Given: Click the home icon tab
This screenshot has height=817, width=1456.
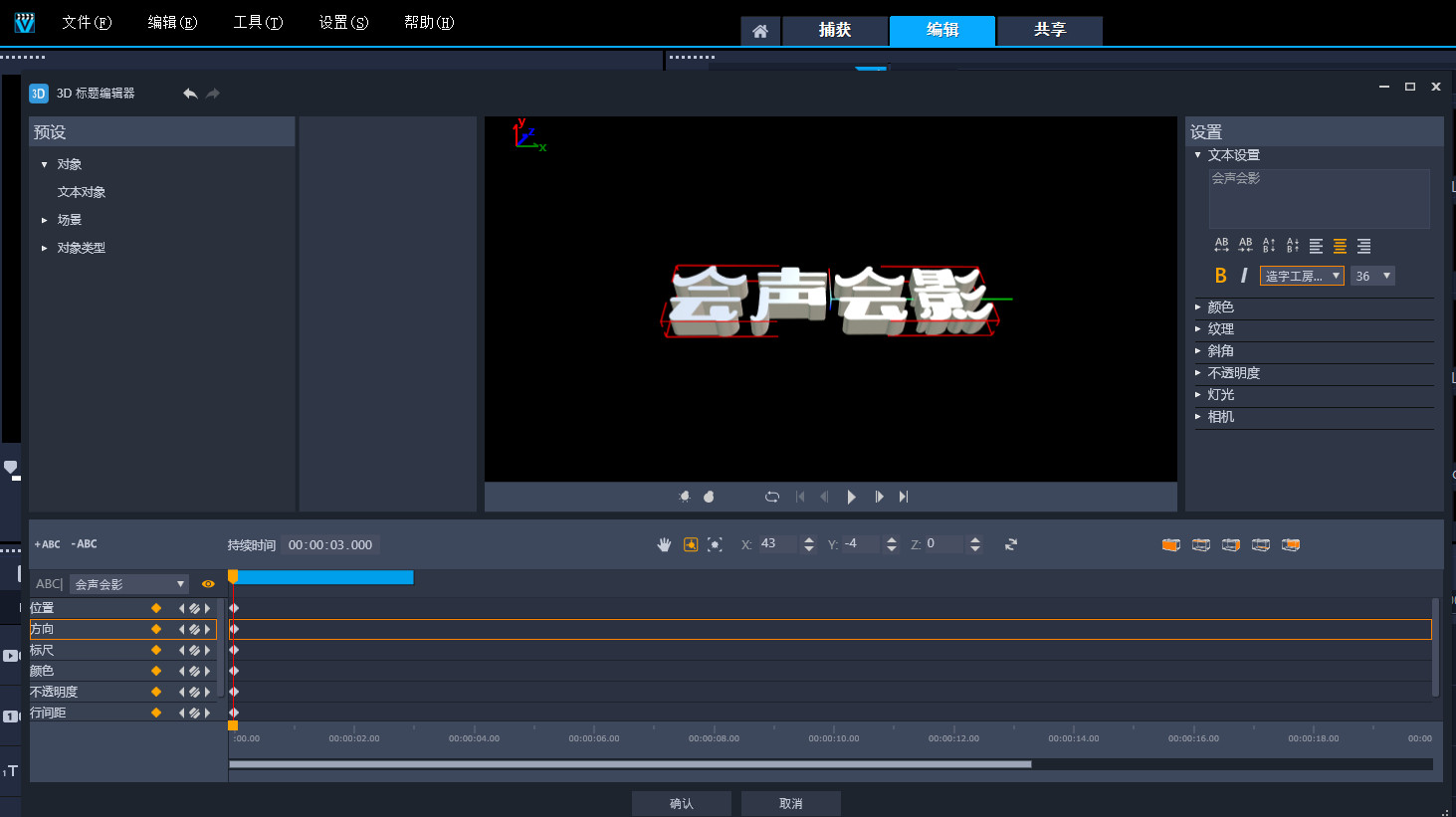Looking at the screenshot, I should (x=760, y=31).
